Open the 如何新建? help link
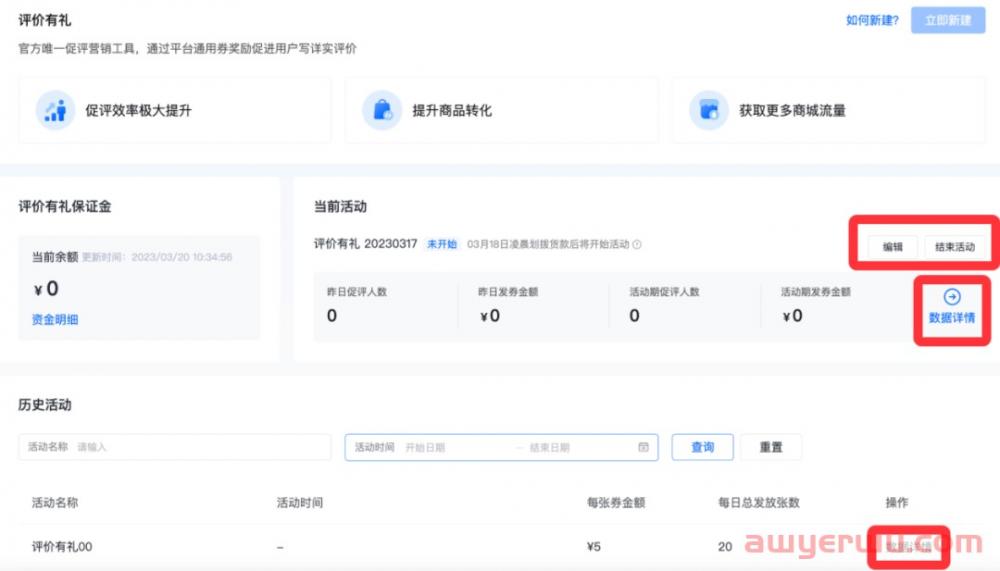 [872, 20]
